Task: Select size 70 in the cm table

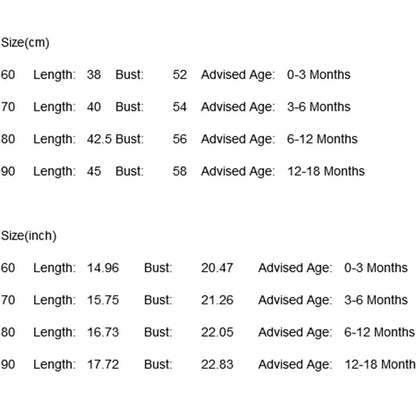Action: 8,107
